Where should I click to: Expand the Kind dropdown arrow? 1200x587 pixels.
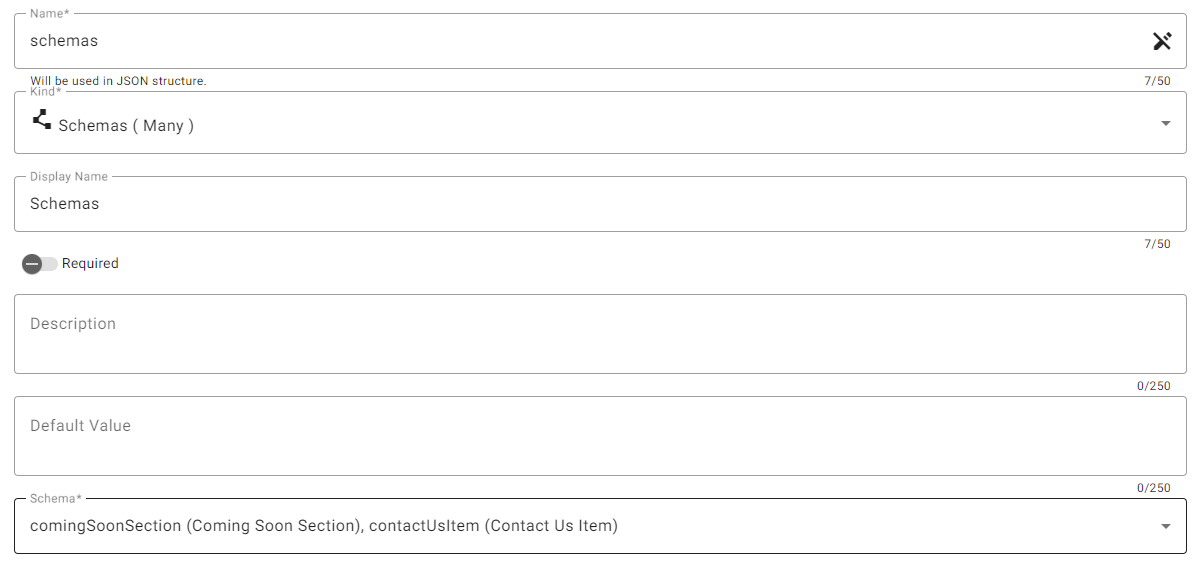point(1165,123)
